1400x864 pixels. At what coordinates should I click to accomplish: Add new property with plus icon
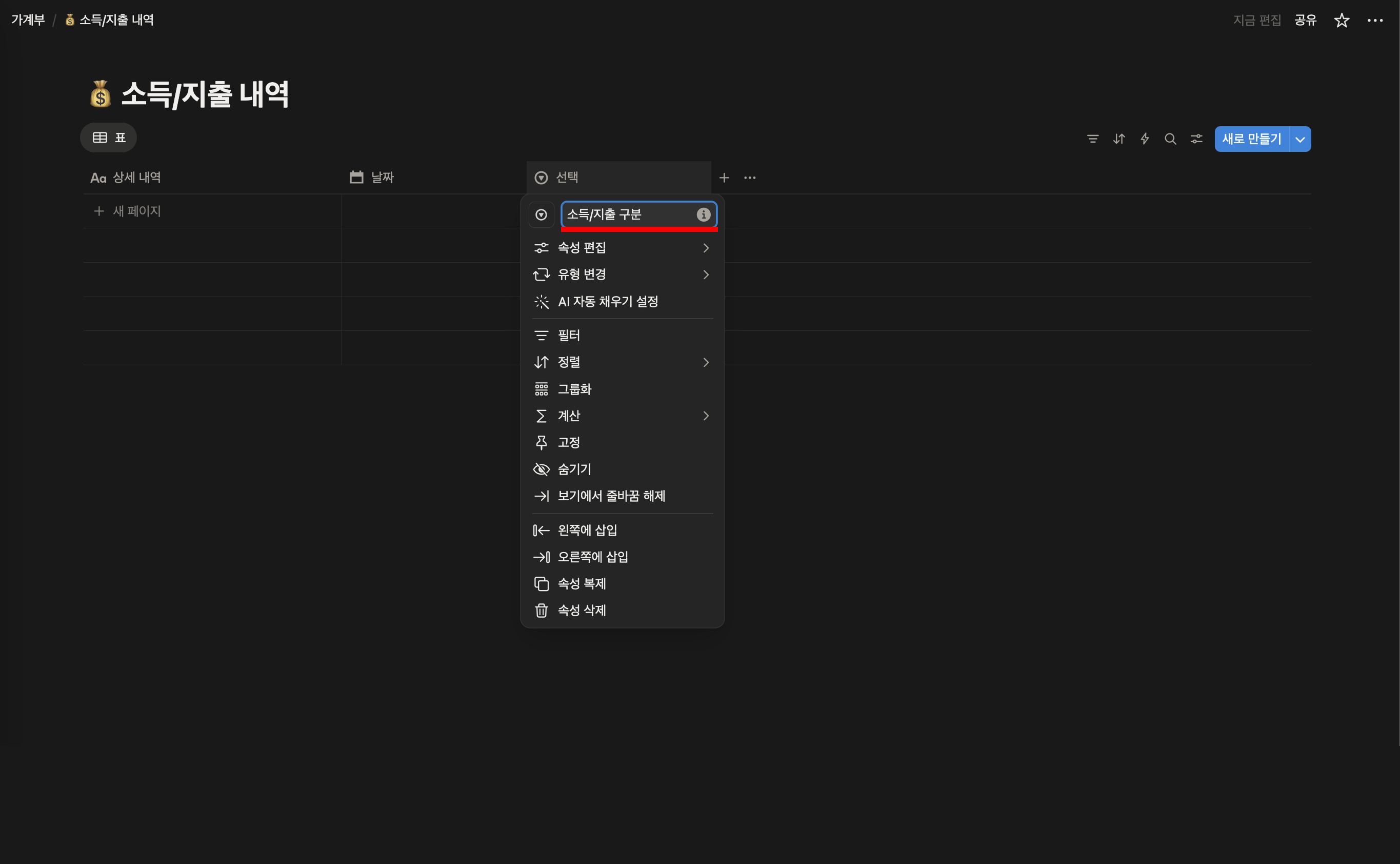724,178
